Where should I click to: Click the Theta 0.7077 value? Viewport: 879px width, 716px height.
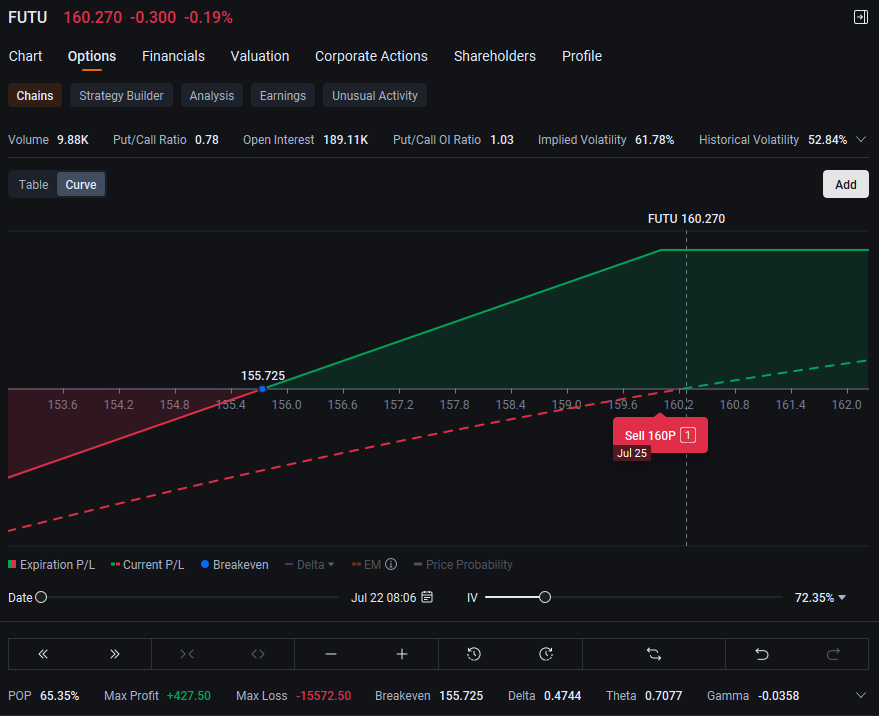click(x=663, y=696)
